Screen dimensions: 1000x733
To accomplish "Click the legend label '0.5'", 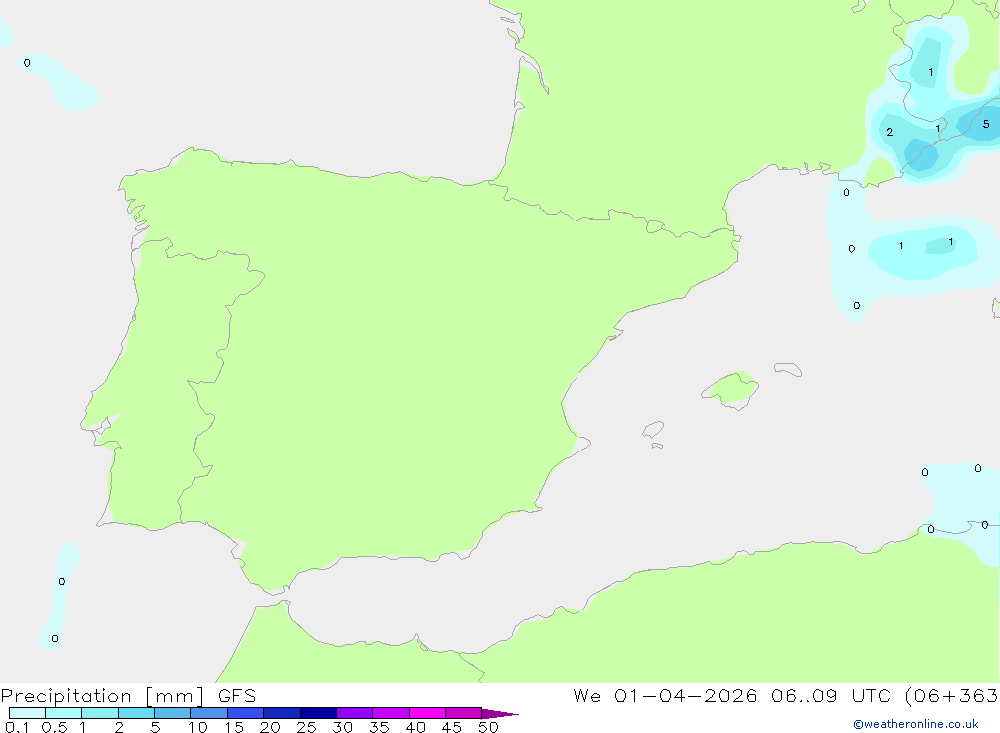I will 54,727.
